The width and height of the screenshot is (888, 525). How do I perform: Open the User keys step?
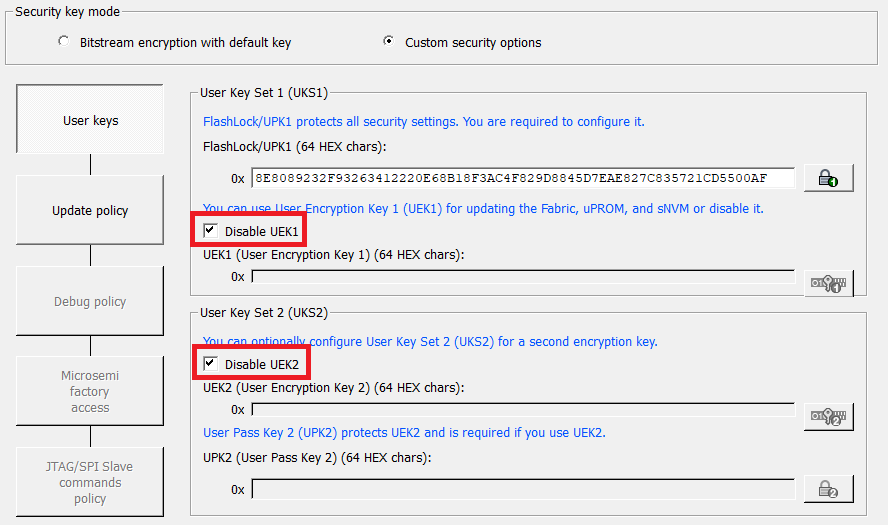(x=90, y=119)
